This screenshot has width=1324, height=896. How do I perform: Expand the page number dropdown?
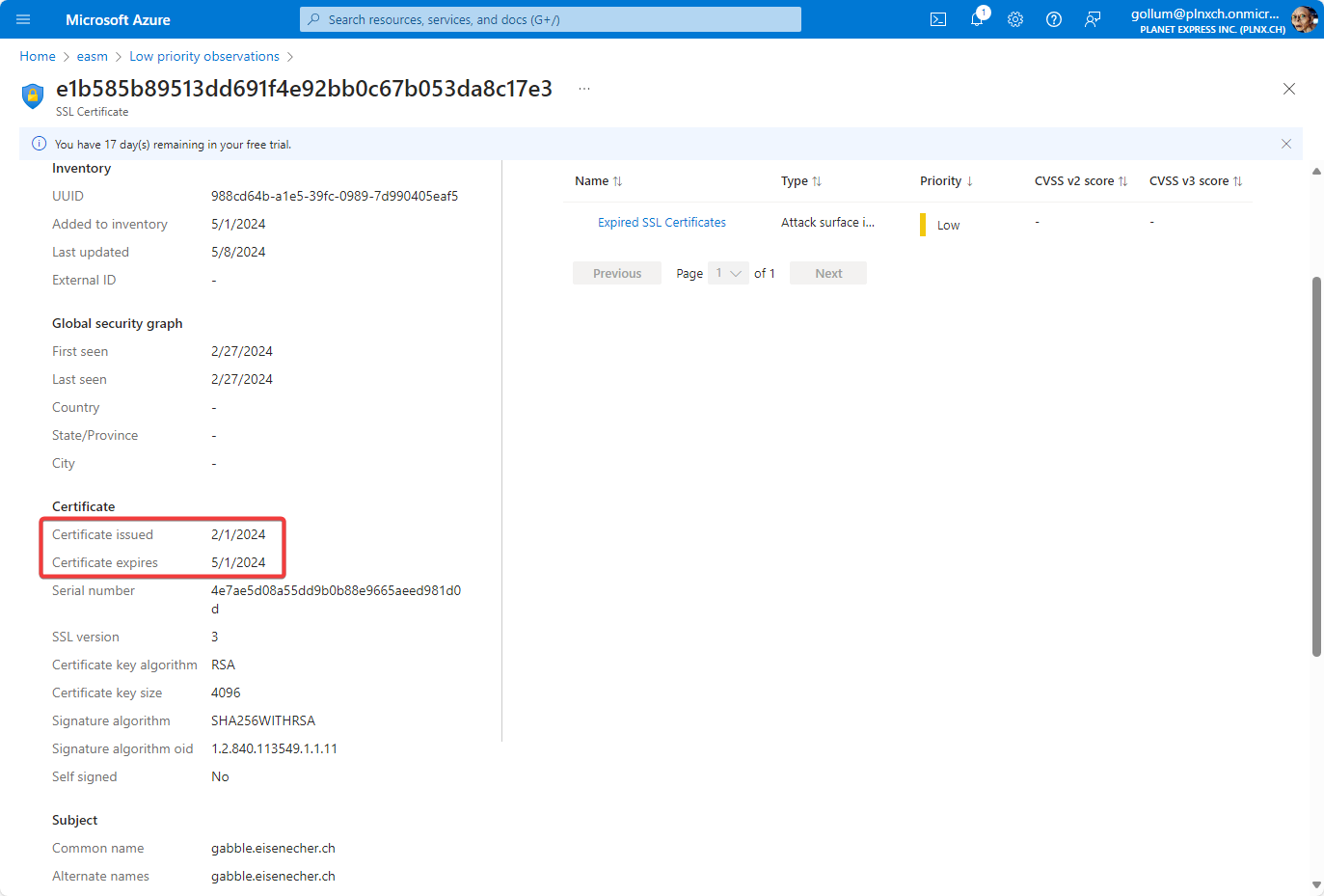(x=728, y=274)
